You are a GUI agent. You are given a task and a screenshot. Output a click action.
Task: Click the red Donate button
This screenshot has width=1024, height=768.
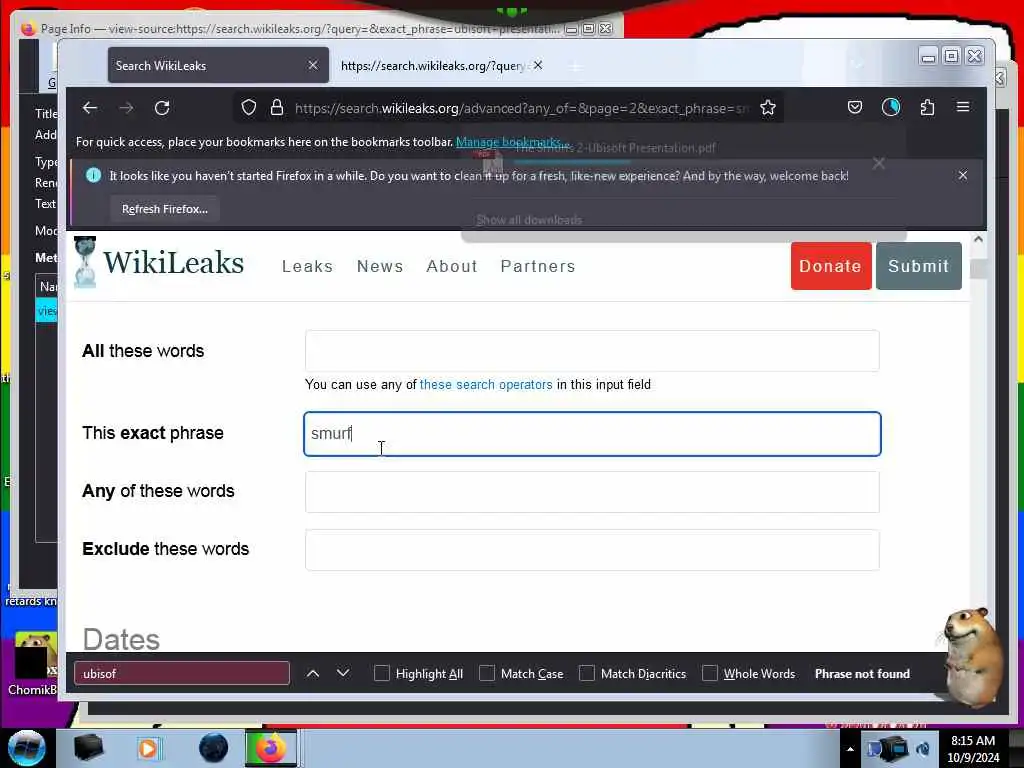[831, 266]
